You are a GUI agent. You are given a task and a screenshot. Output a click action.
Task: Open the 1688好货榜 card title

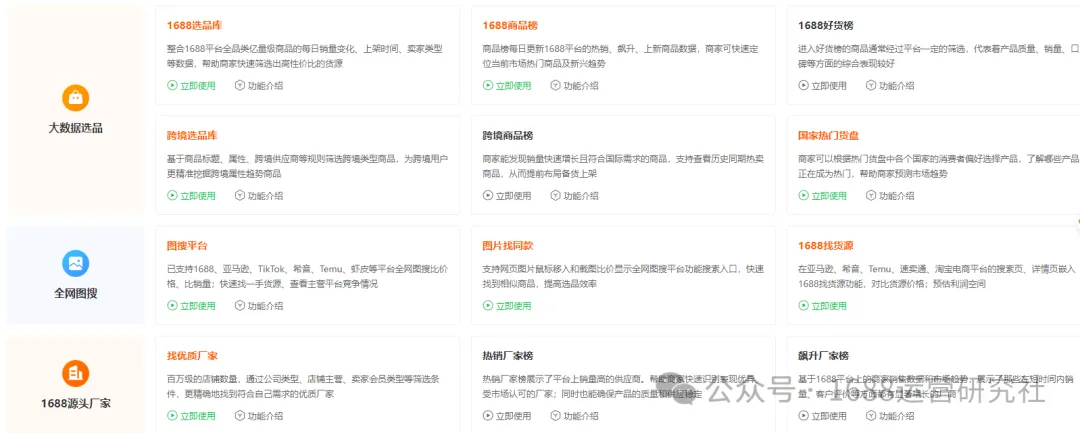(x=826, y=25)
